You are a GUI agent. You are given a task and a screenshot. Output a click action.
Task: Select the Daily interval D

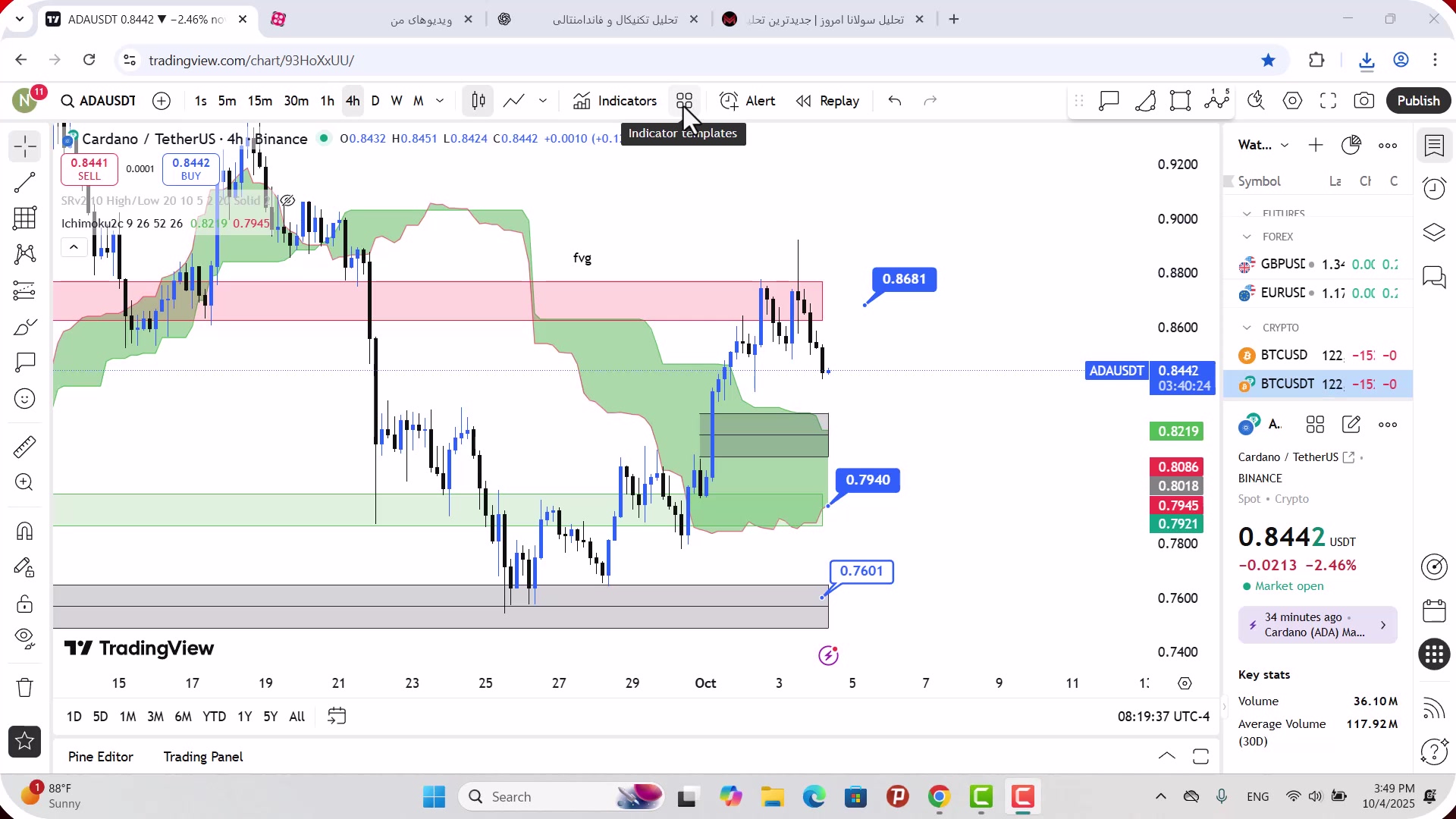pos(375,101)
